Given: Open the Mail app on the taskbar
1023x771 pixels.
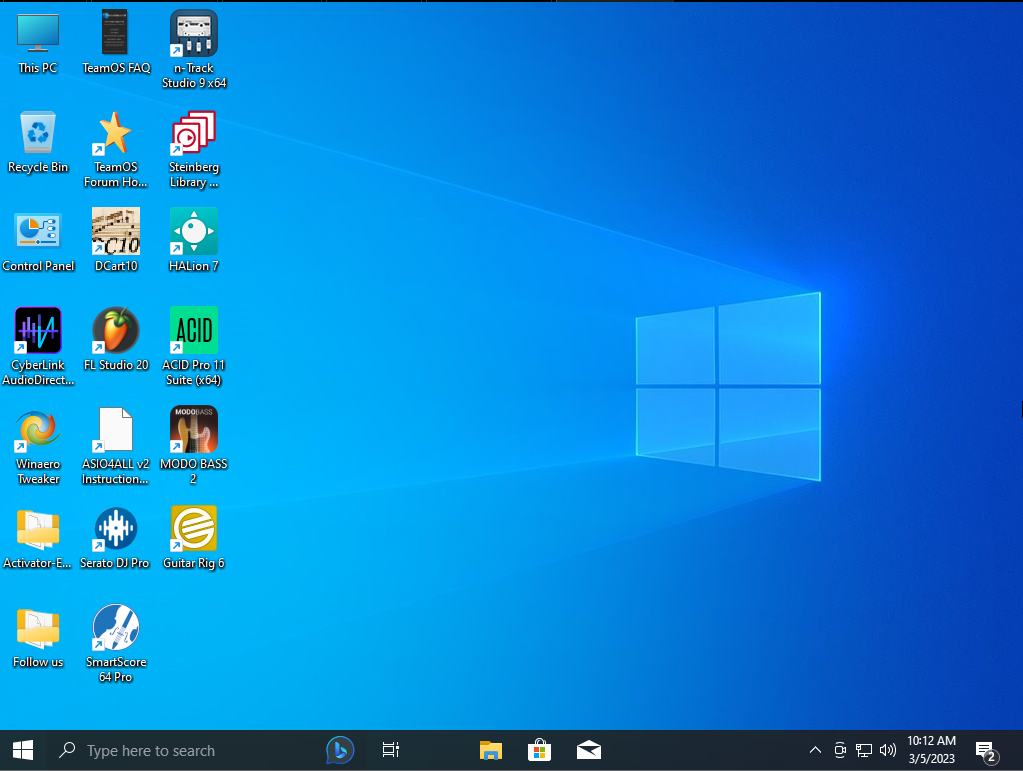Looking at the screenshot, I should pos(589,751).
